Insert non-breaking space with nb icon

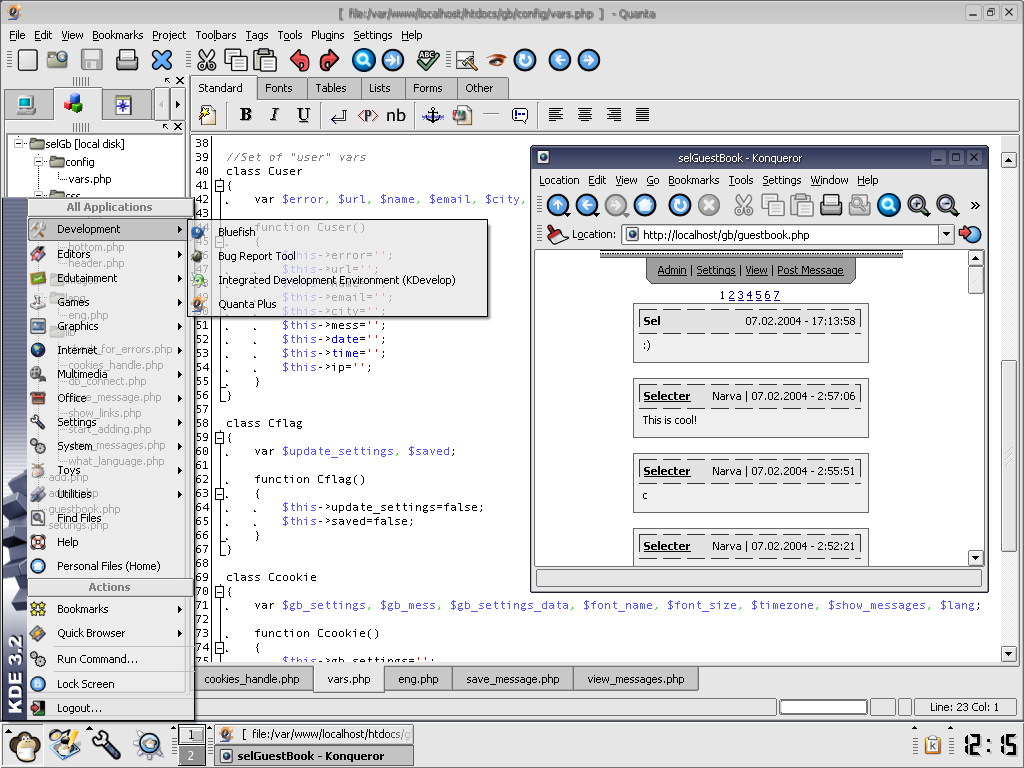(x=396, y=116)
